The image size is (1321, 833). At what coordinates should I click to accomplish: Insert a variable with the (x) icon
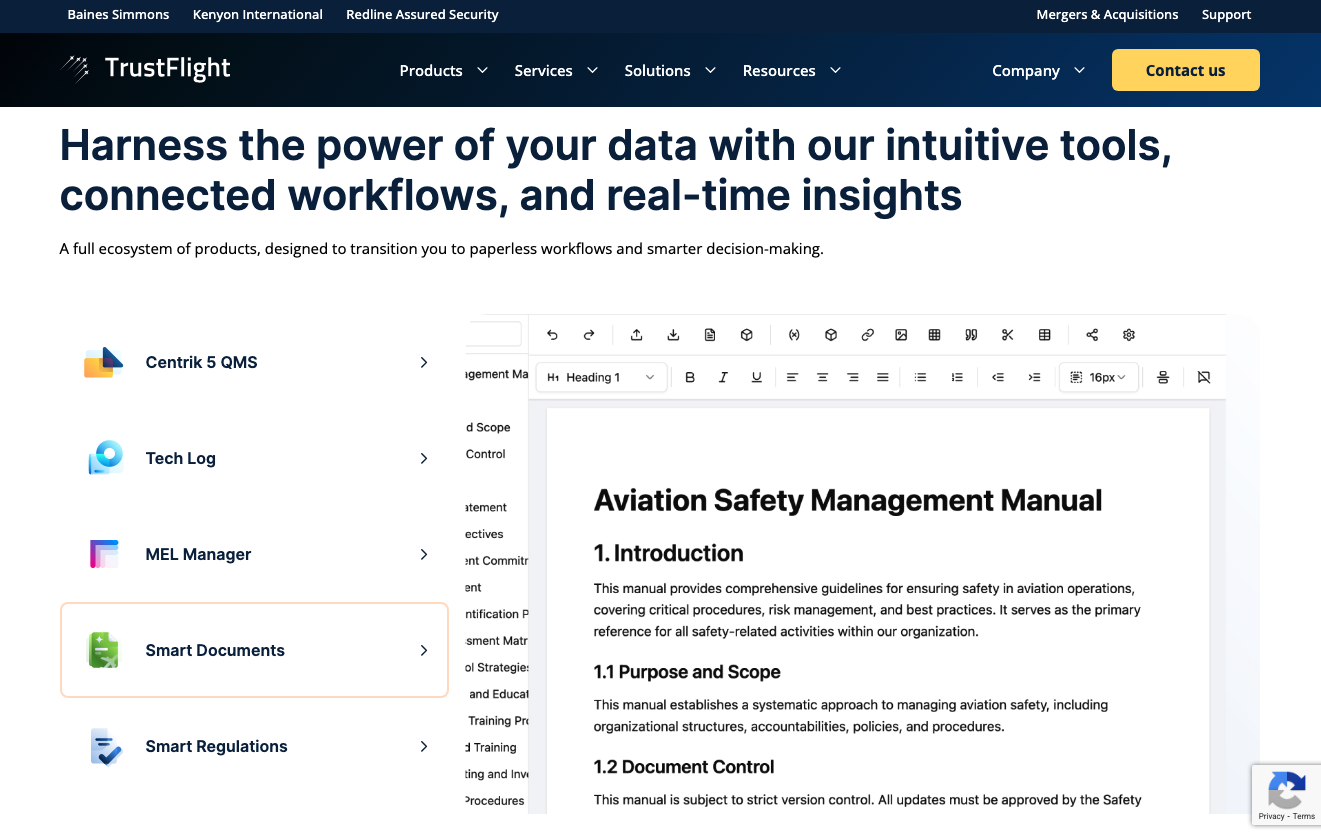pos(794,335)
